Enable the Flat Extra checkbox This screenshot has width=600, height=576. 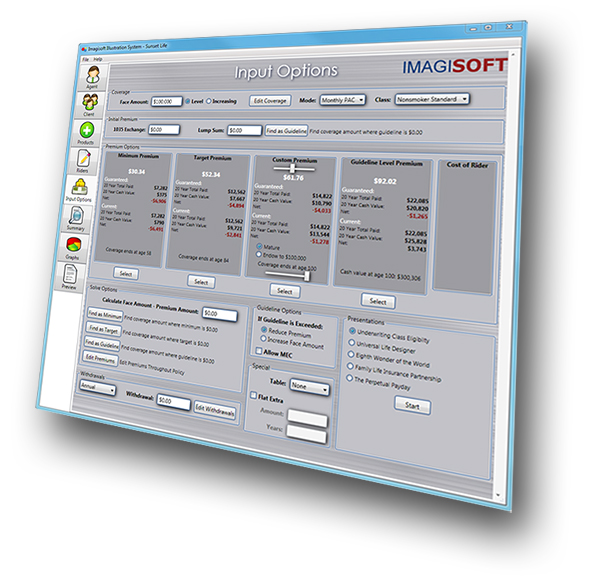(253, 395)
